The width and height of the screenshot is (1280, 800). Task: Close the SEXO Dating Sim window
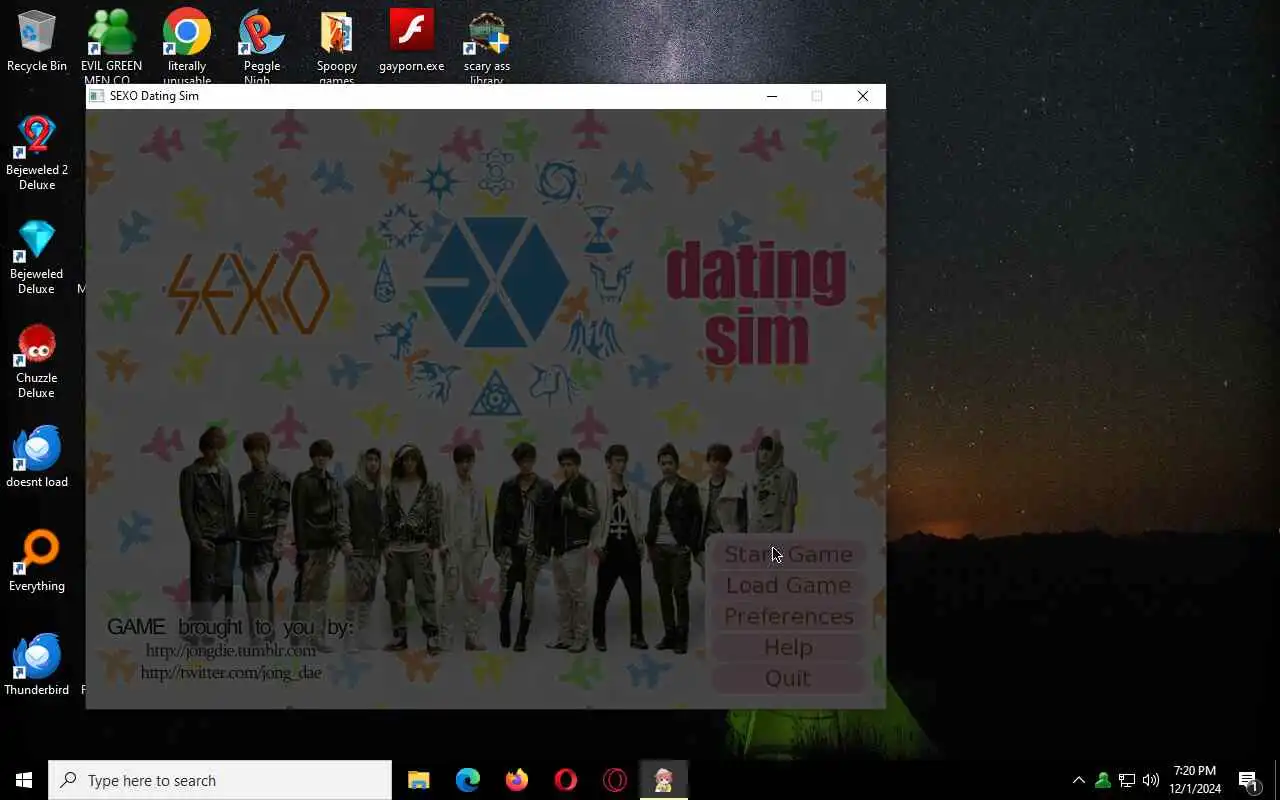click(x=862, y=96)
